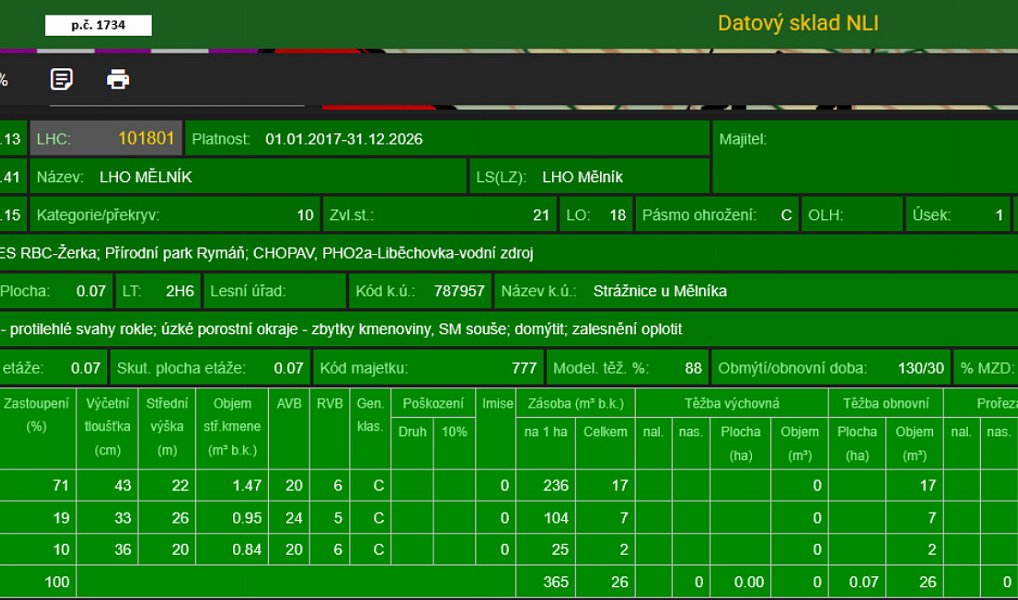Viewport: 1018px width, 600px height.
Task: Click the Majitel field
Action: (865, 156)
